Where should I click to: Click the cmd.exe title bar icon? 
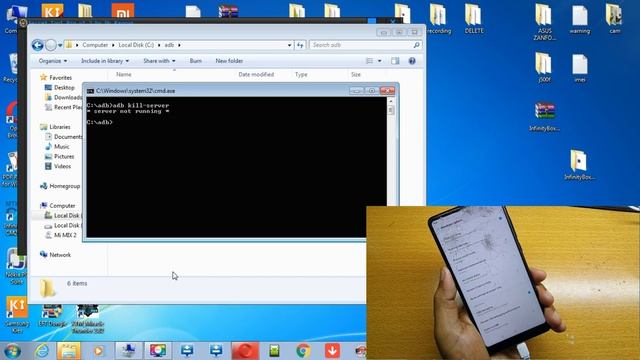(x=90, y=91)
